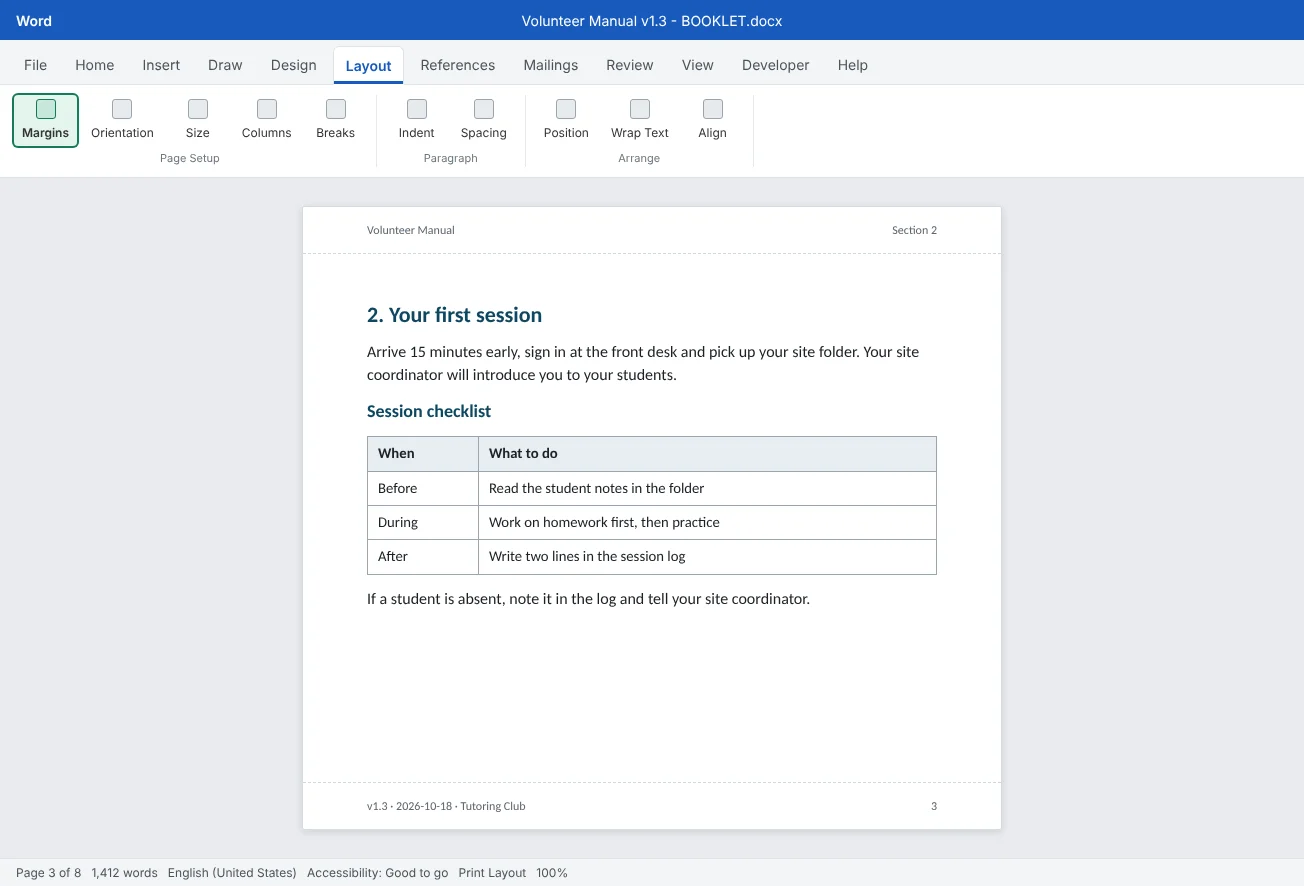
Task: Switch to the View tab
Action: (x=698, y=65)
